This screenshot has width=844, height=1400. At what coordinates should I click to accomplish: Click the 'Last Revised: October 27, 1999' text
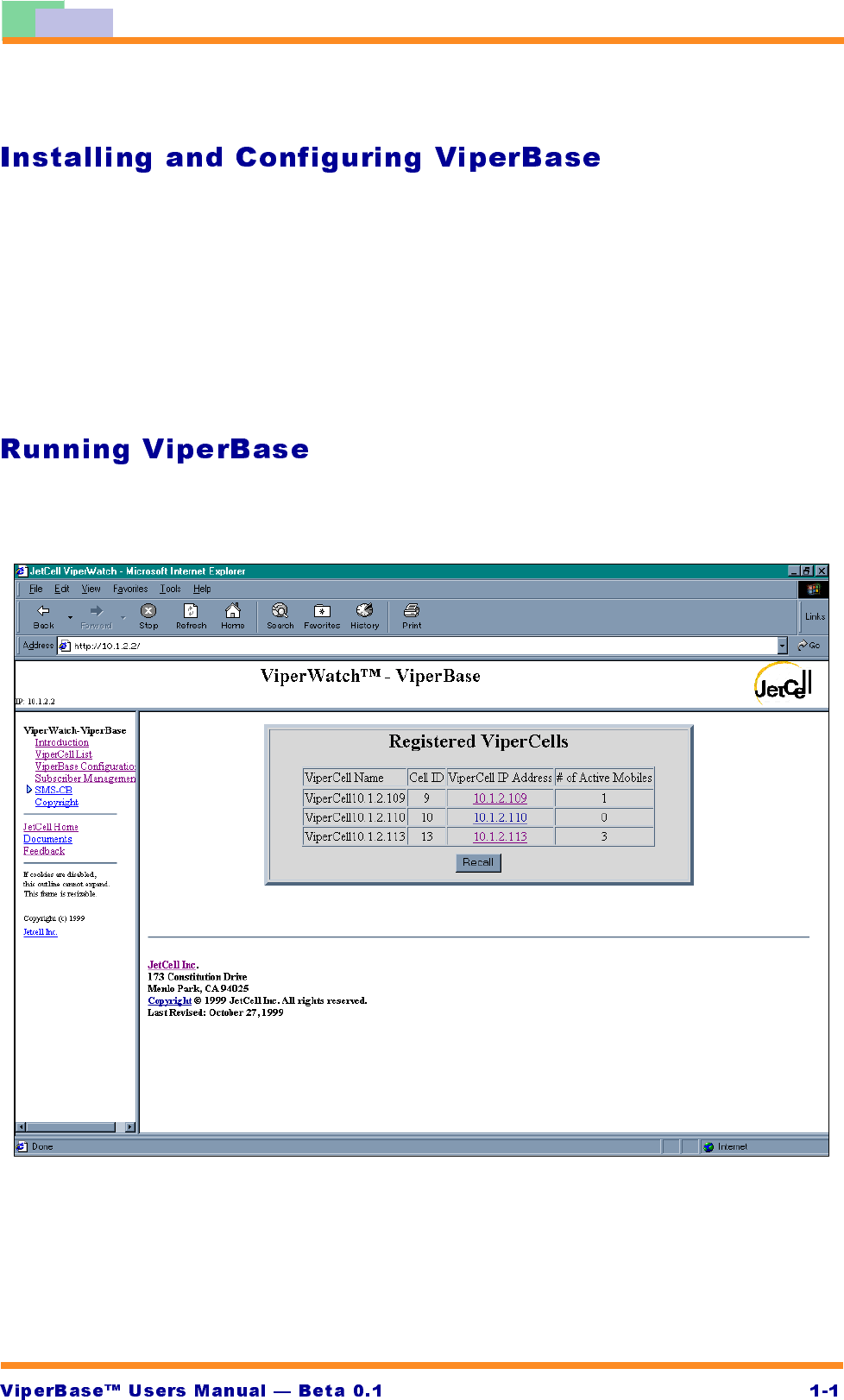215,1013
